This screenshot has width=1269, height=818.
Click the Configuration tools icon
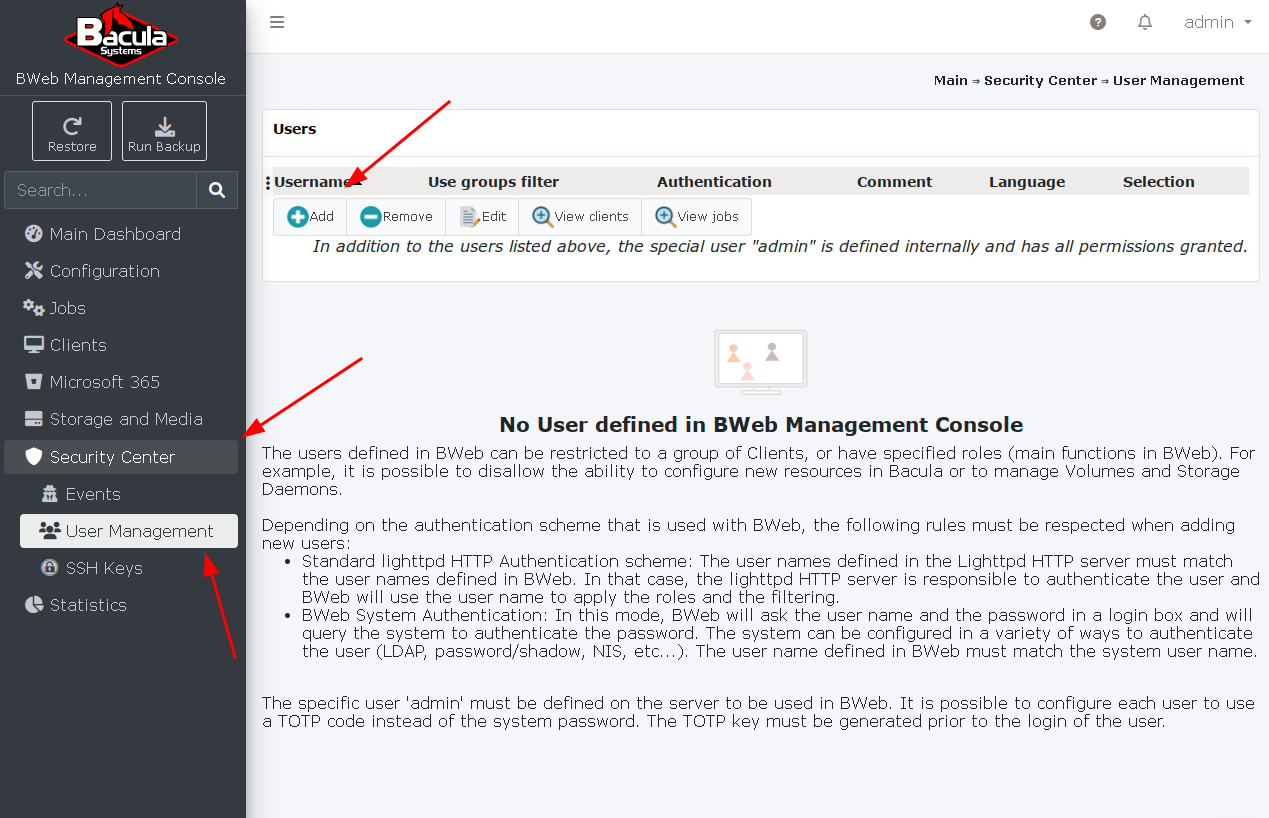34,271
